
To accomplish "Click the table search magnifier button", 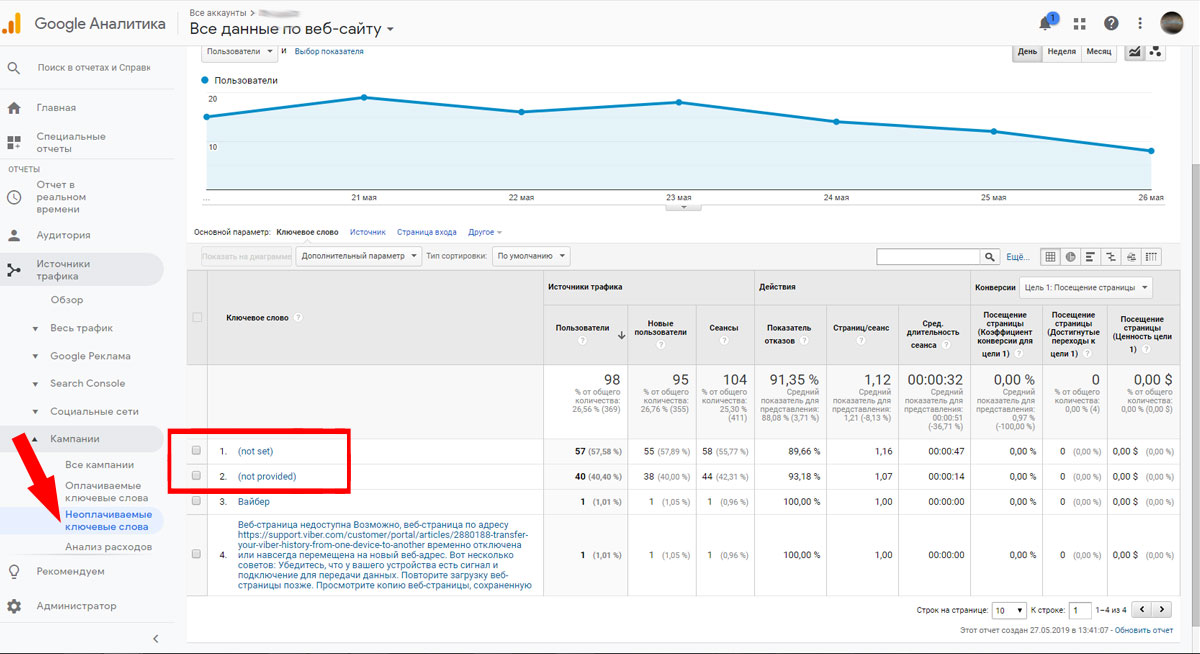I will (989, 257).
